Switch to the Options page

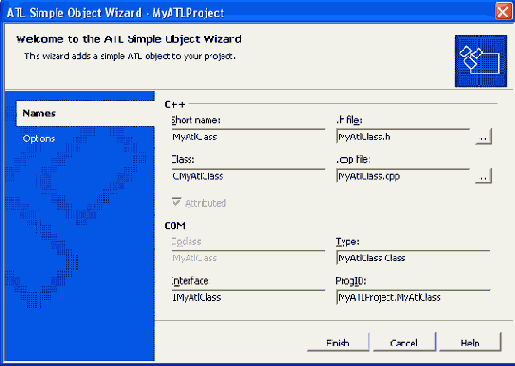[39, 139]
